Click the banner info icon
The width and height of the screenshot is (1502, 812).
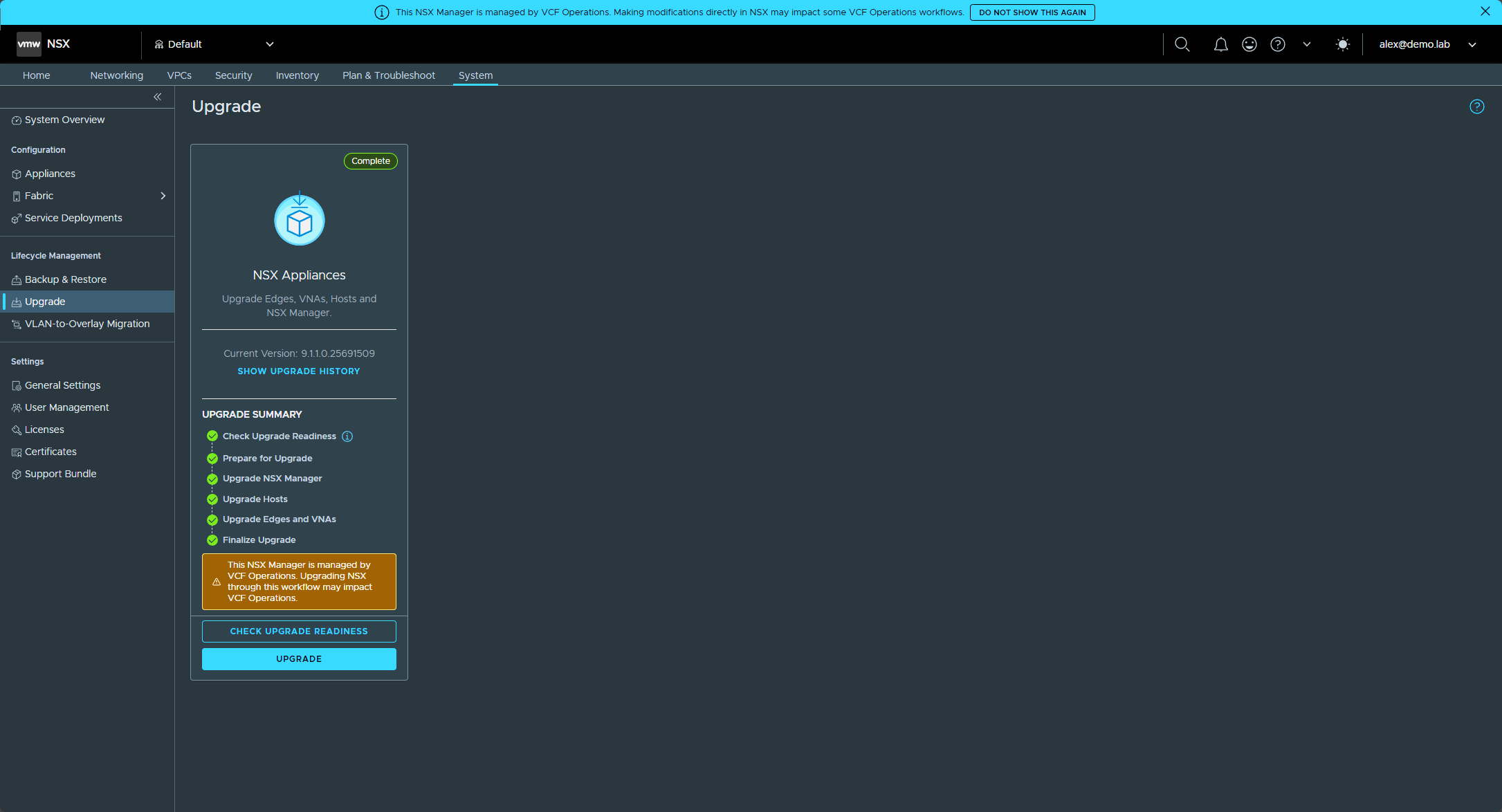(382, 12)
